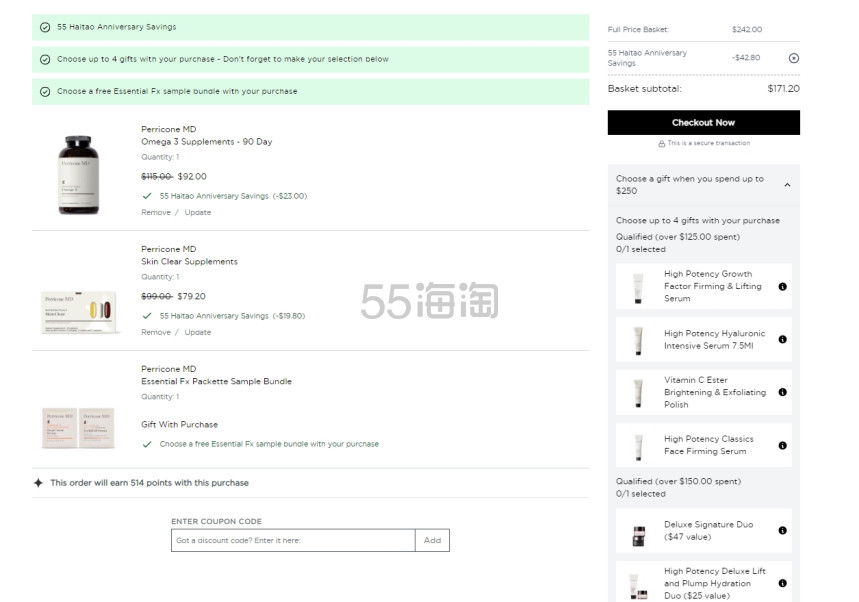Click the secure transaction lock icon
Viewport: 859px width, 602px height.
[661, 144]
